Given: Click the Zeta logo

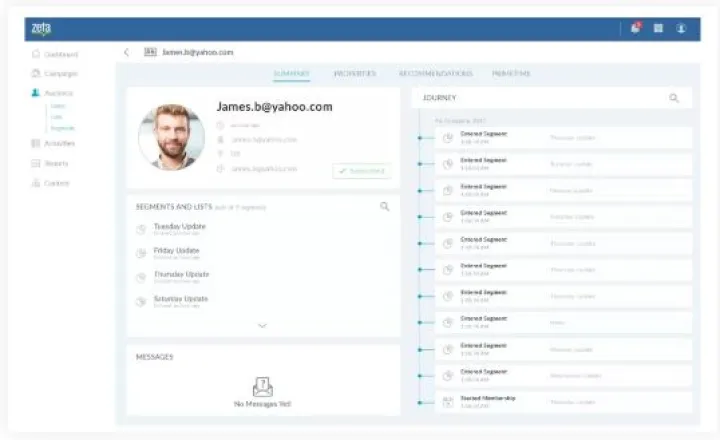Looking at the screenshot, I should coord(41,28).
